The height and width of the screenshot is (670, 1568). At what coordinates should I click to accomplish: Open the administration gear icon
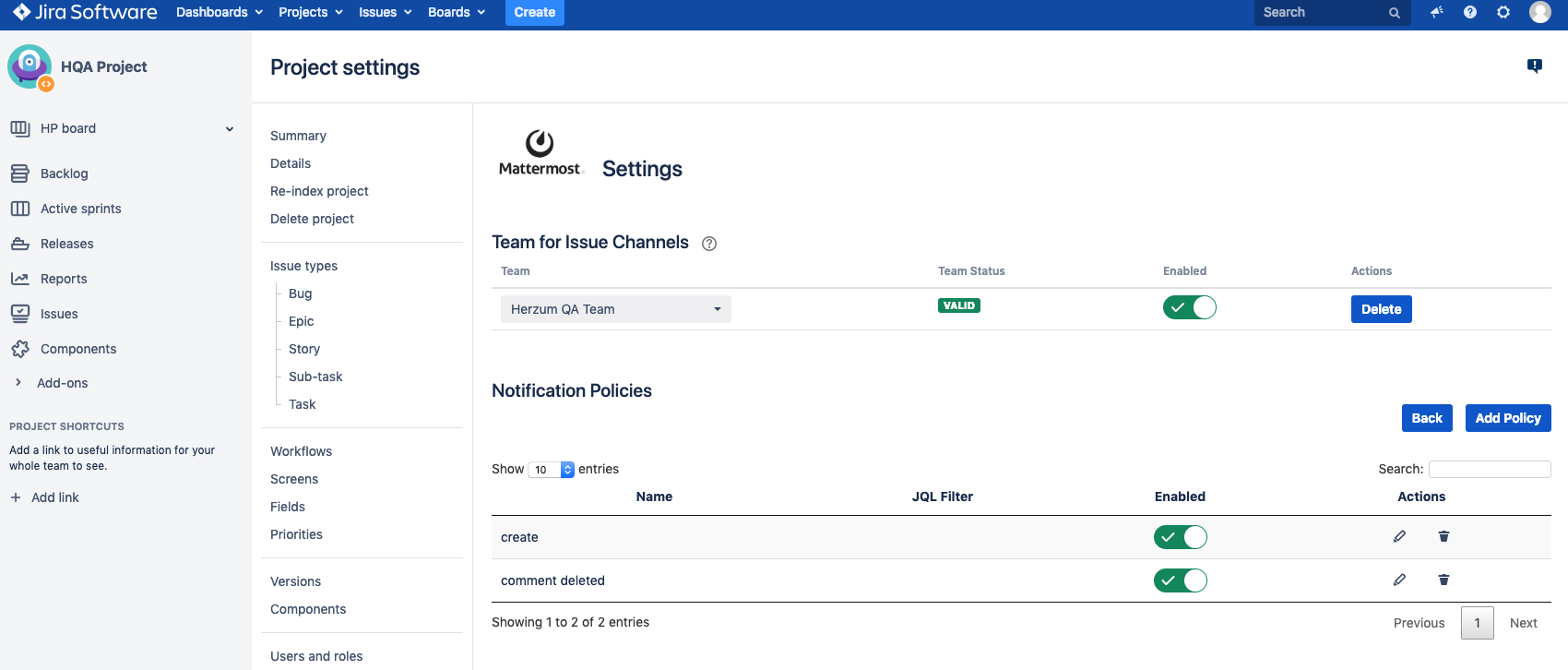1503,12
